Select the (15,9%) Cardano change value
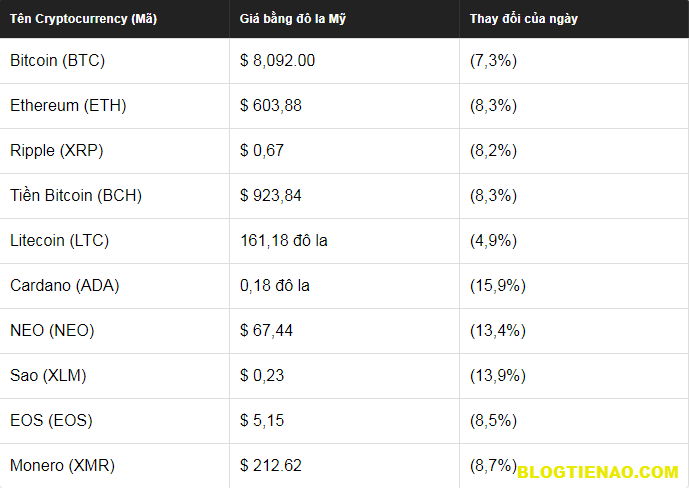This screenshot has height=488, width=689. [498, 286]
